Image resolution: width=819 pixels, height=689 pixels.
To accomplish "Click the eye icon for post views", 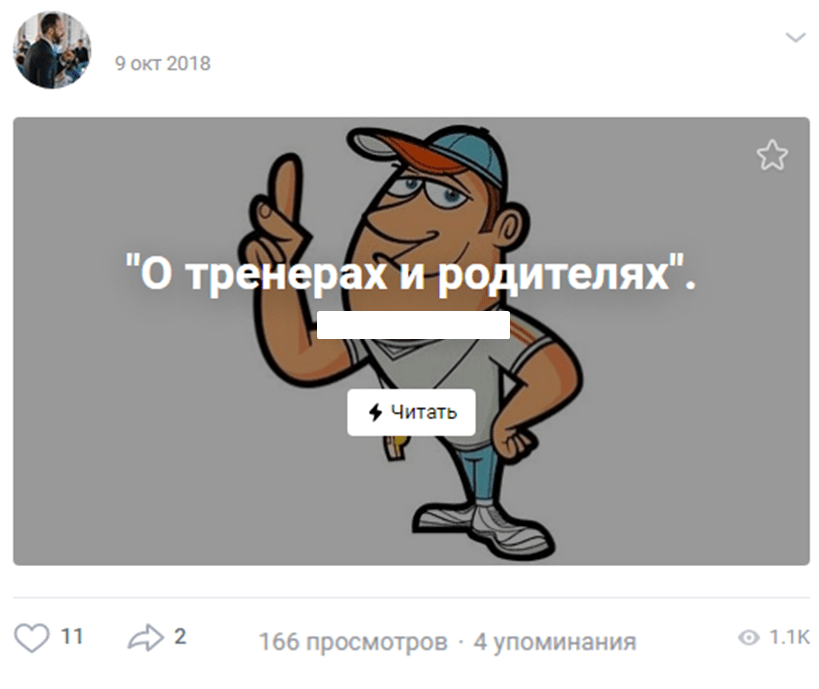I will pyautogui.click(x=748, y=638).
